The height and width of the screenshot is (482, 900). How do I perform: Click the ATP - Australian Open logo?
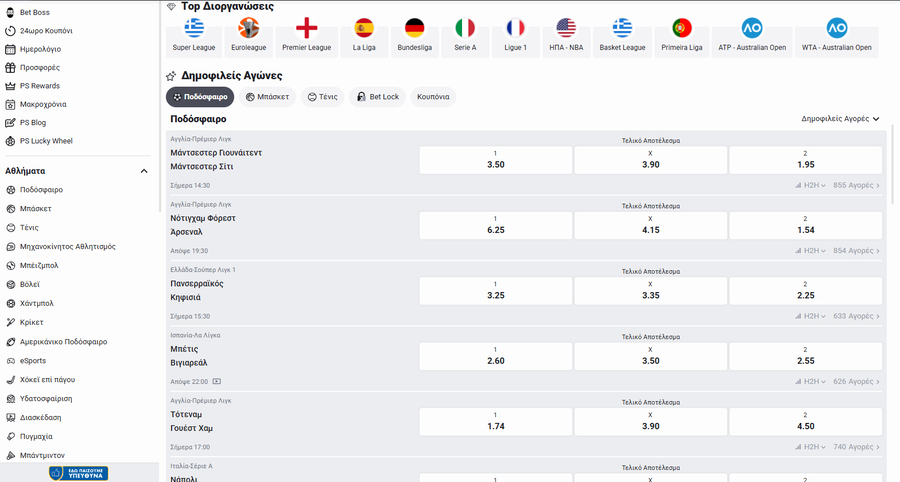point(752,29)
